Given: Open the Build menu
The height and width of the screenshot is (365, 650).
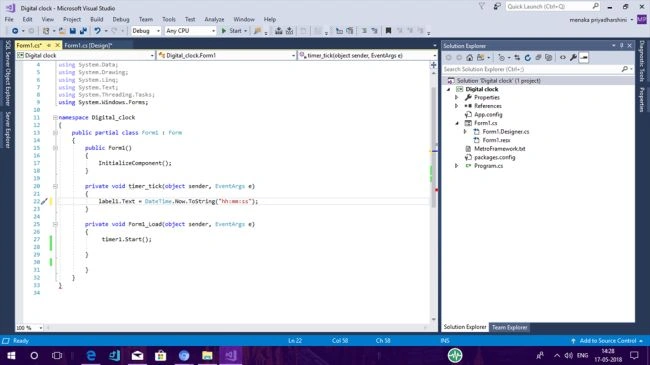Looking at the screenshot, I should 97,19.
